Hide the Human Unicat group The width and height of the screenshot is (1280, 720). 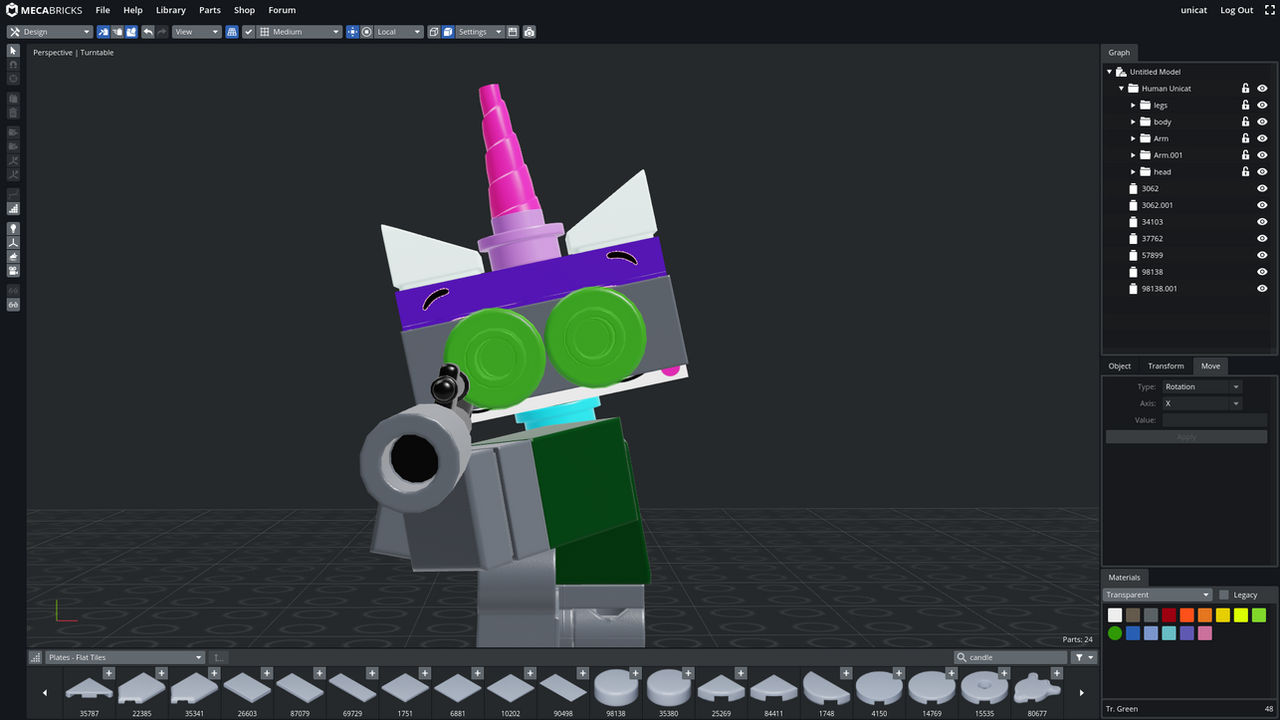[1262, 88]
